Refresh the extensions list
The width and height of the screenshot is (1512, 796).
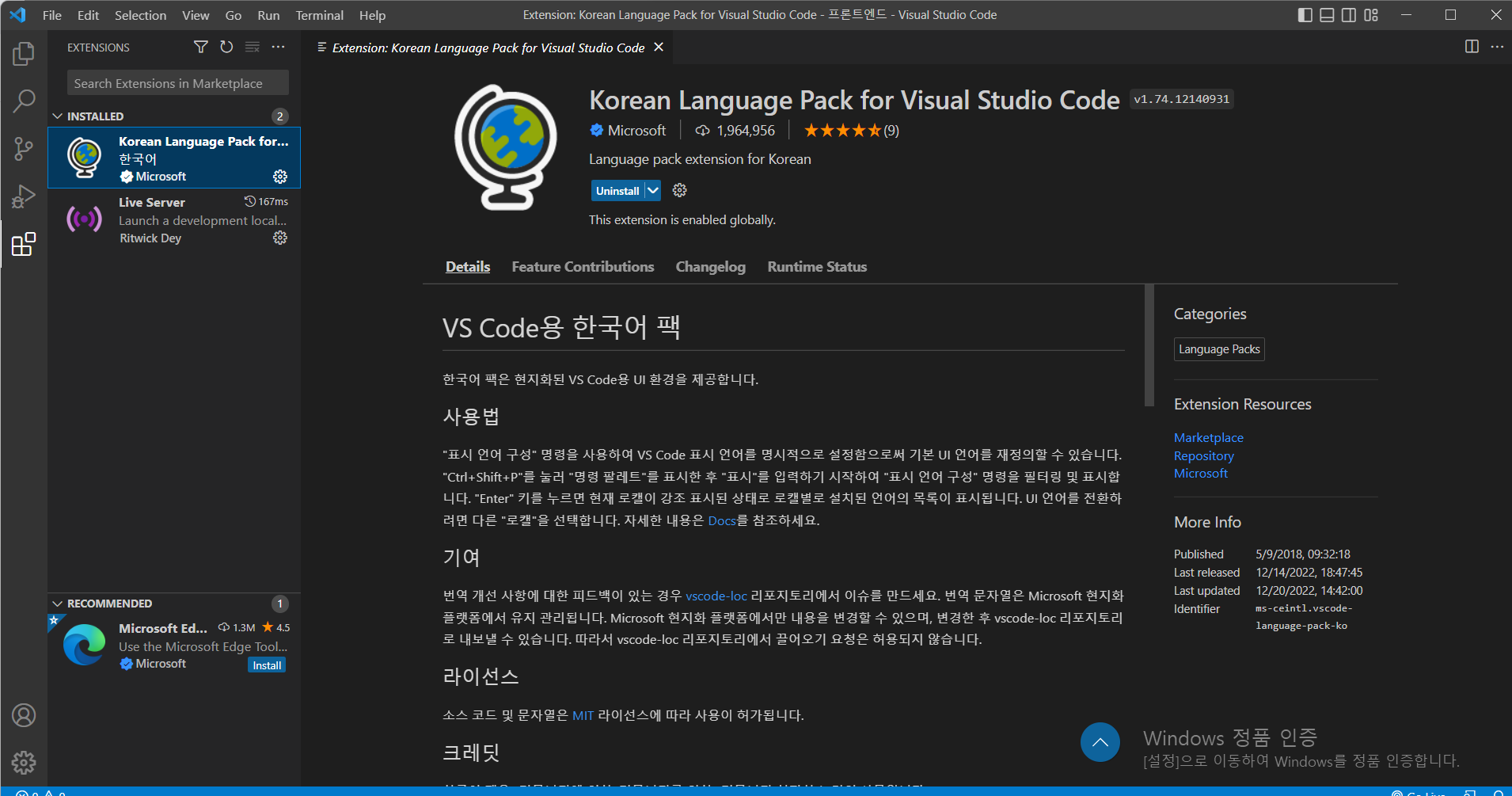(226, 47)
